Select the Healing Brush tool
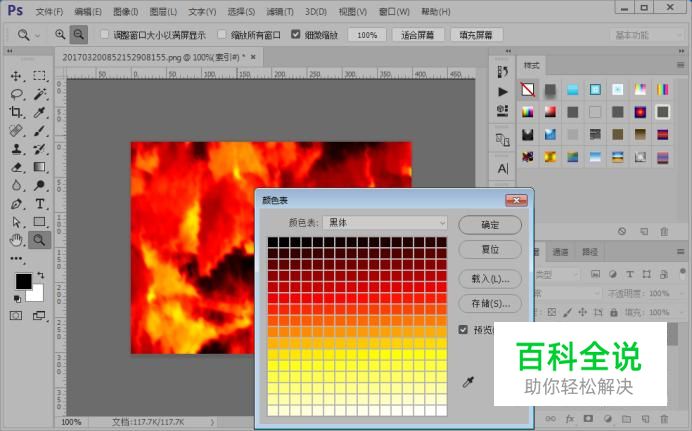Screen dimensions: 692x431 [x=16, y=131]
